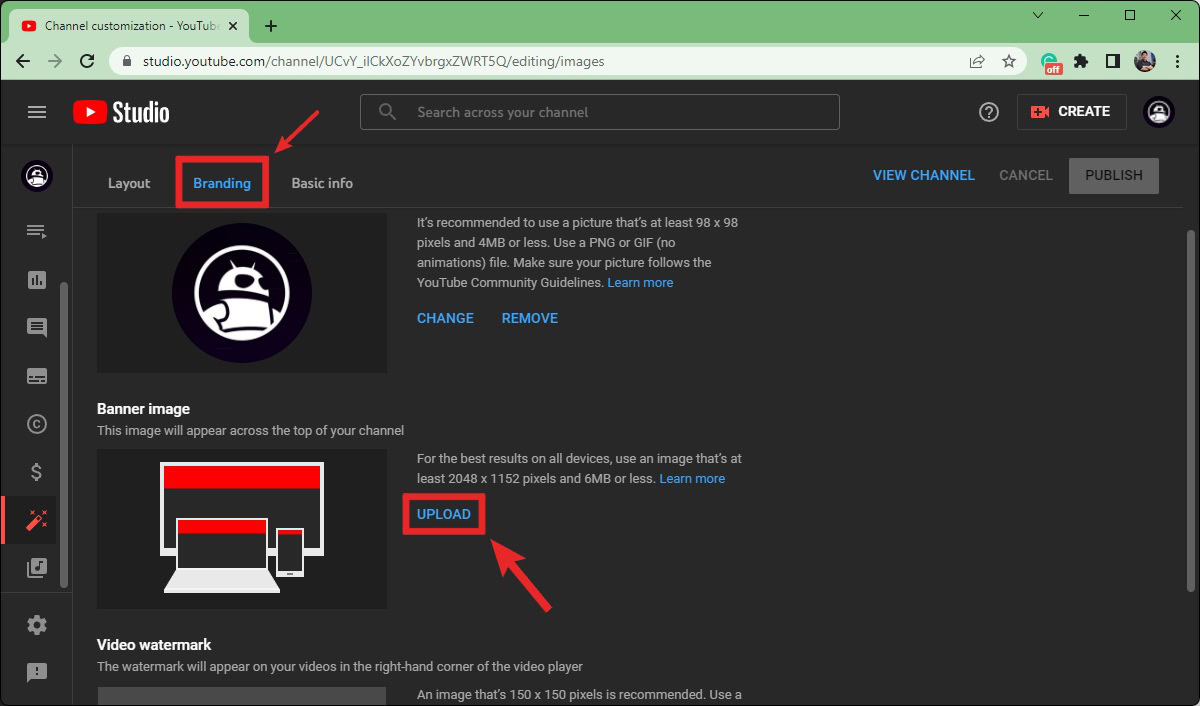Viewport: 1200px width, 706px height.
Task: Click the Help question mark icon
Action: [989, 112]
